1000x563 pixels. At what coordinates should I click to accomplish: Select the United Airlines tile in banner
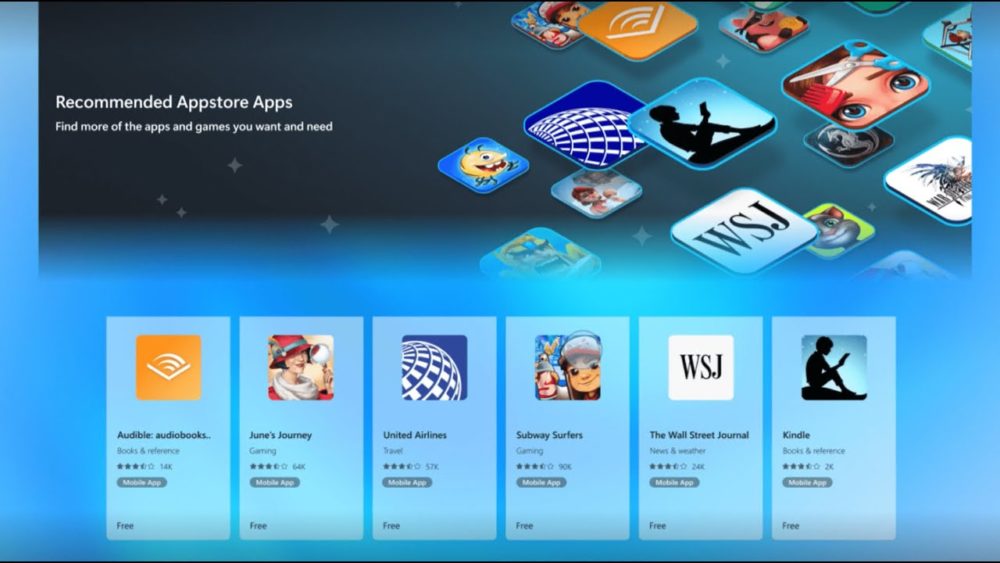pos(584,126)
